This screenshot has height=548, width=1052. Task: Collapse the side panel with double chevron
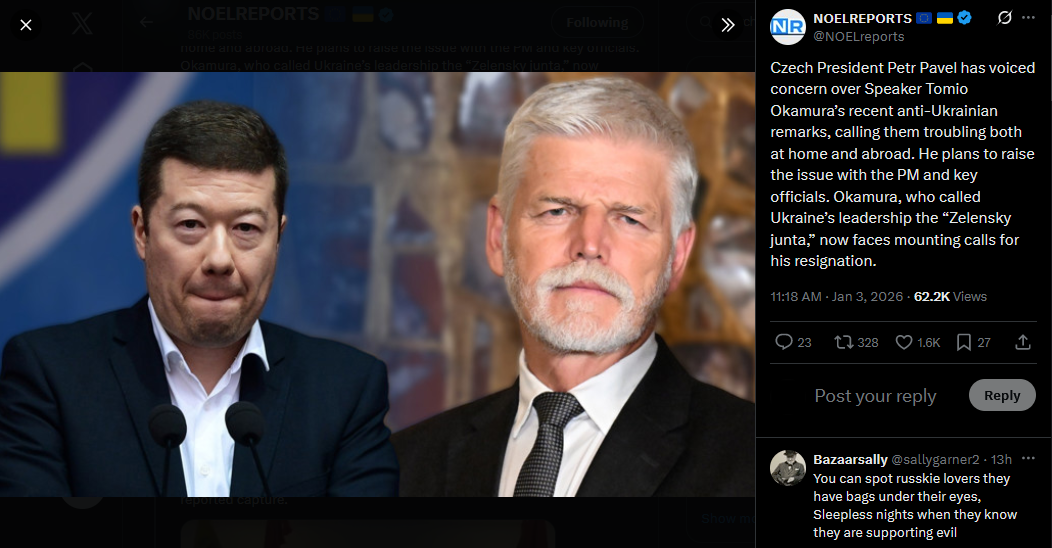pyautogui.click(x=728, y=25)
